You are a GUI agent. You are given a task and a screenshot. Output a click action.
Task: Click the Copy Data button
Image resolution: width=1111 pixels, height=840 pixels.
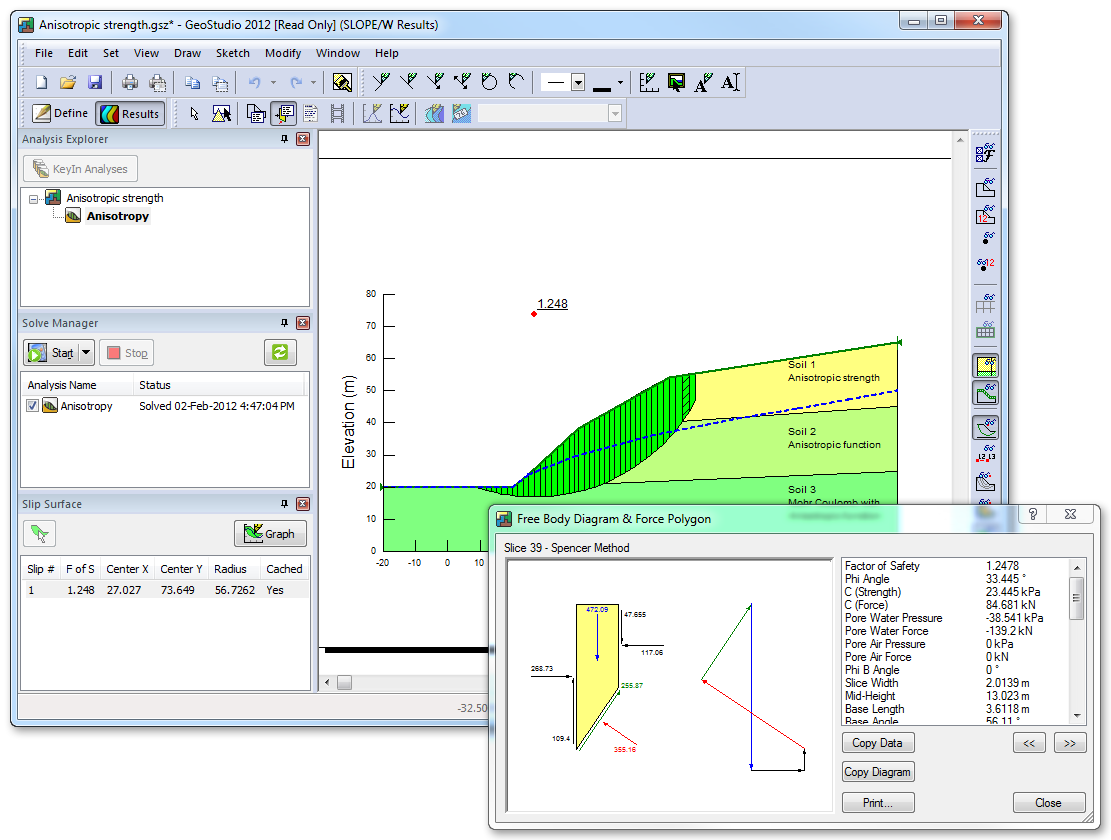[x=877, y=743]
